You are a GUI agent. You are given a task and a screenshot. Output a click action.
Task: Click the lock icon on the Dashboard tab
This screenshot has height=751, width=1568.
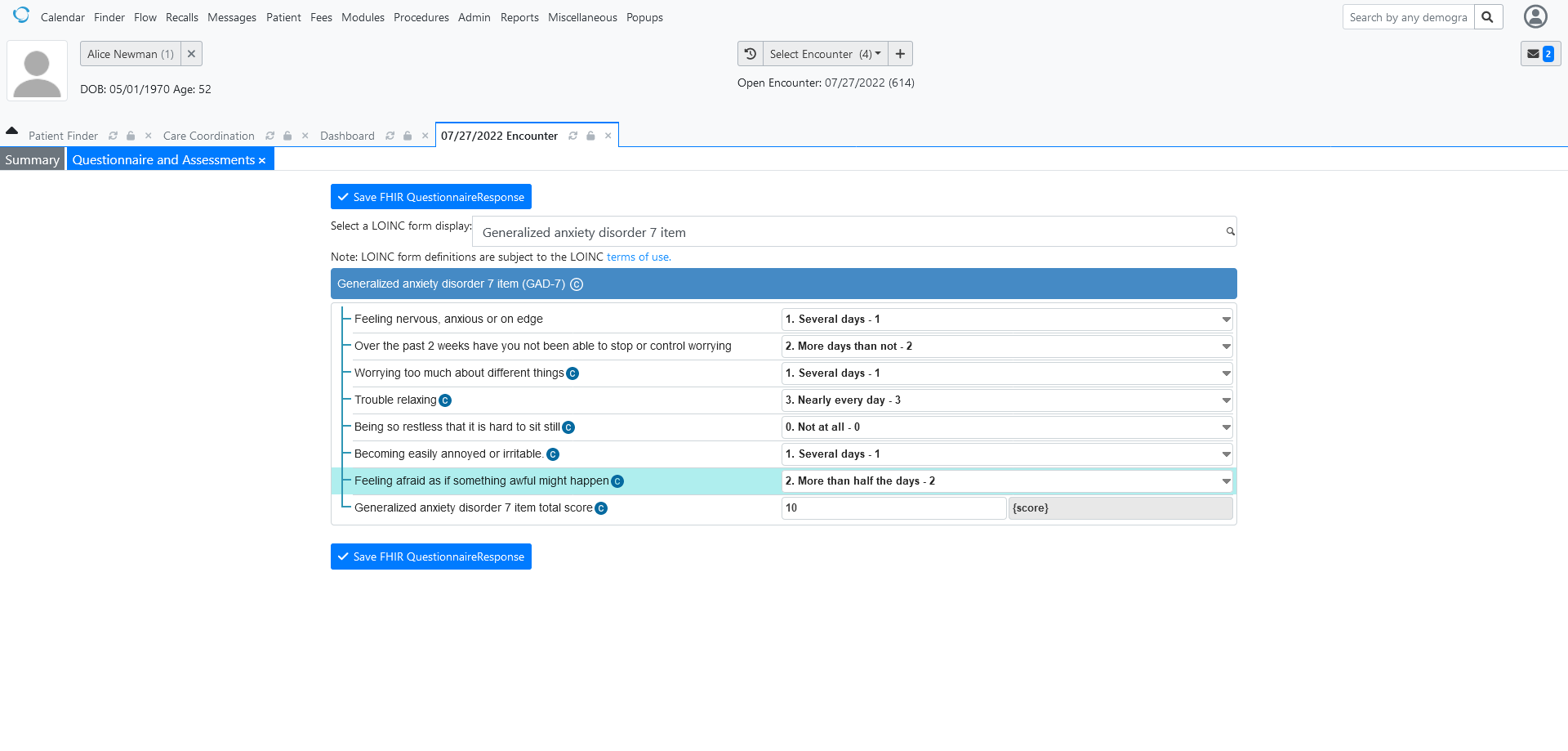407,136
